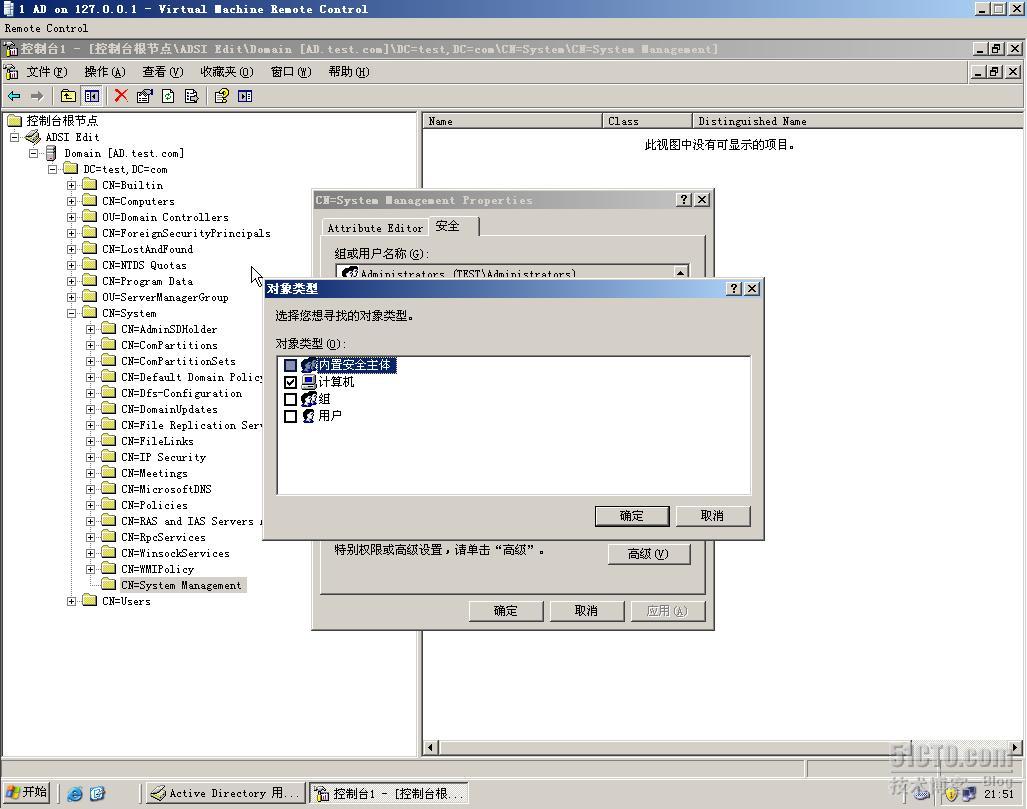Viewport: 1027px width, 809px height.
Task: Open the 文件(F) menu
Action: point(47,71)
